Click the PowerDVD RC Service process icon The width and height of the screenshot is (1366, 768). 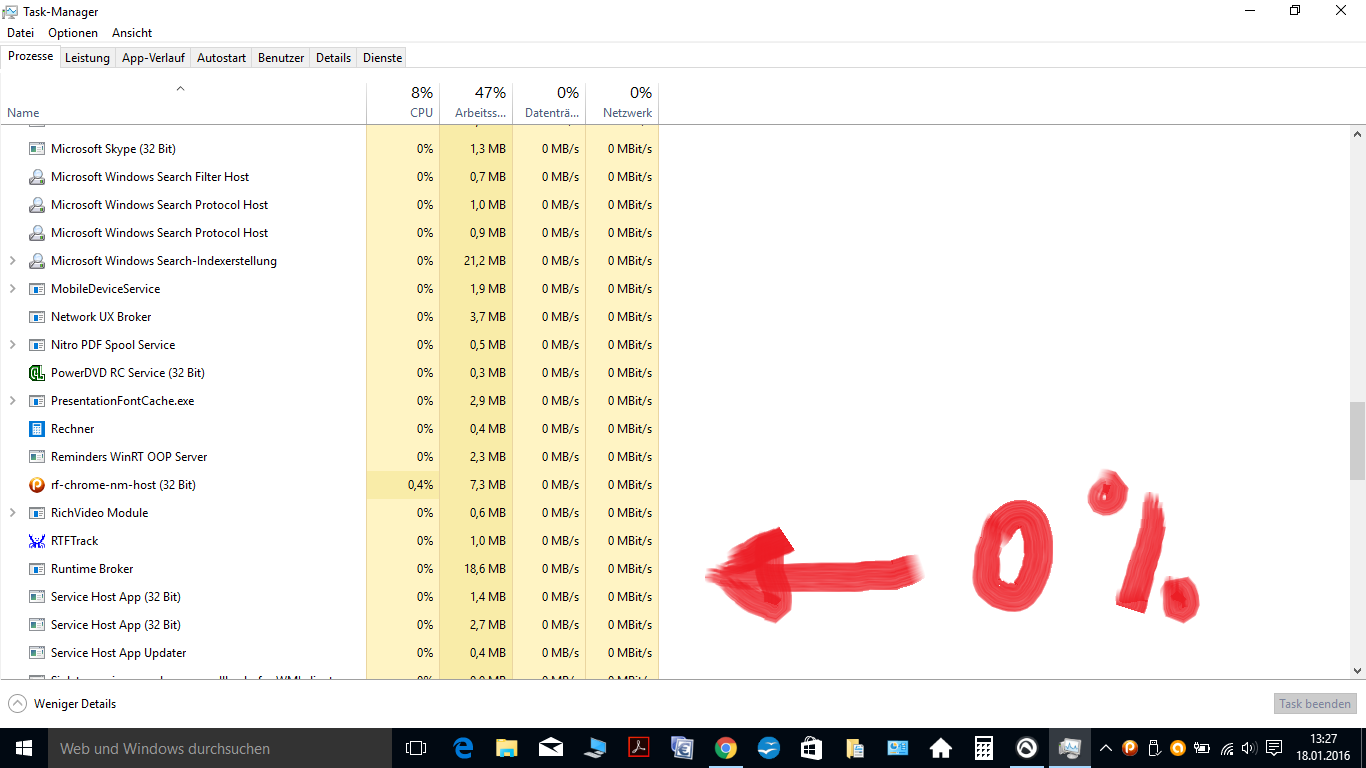pyautogui.click(x=37, y=373)
